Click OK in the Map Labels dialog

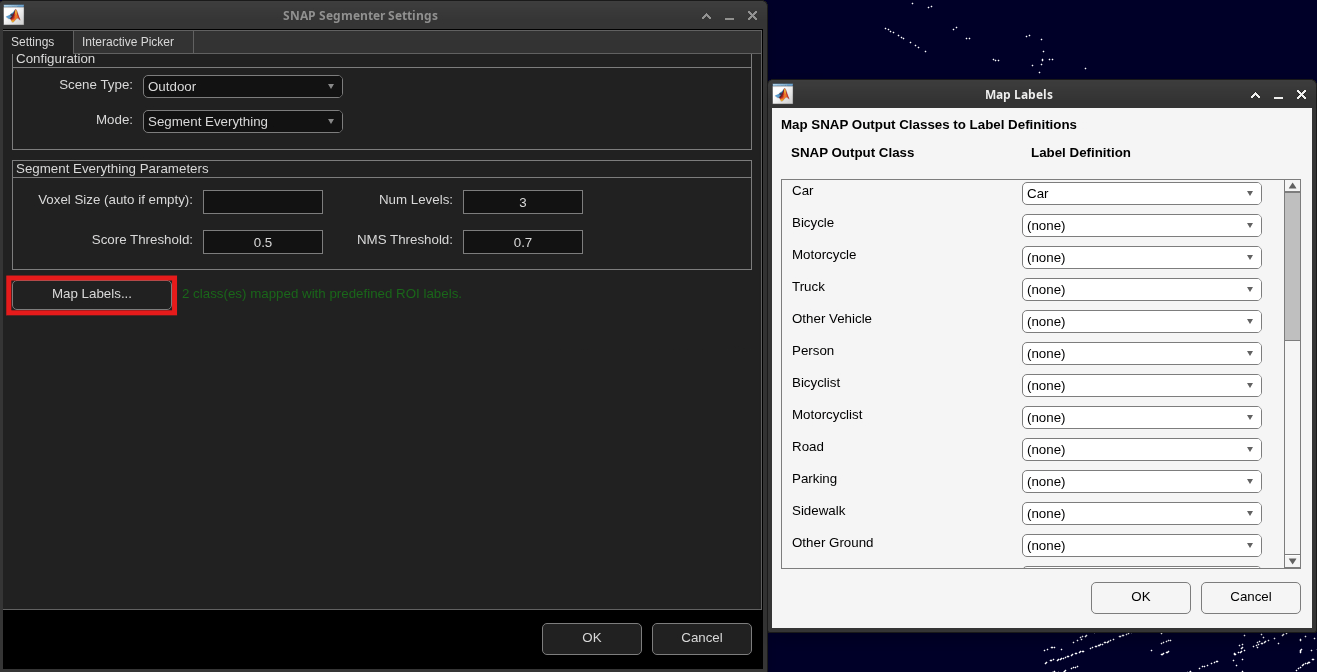pyautogui.click(x=1141, y=597)
